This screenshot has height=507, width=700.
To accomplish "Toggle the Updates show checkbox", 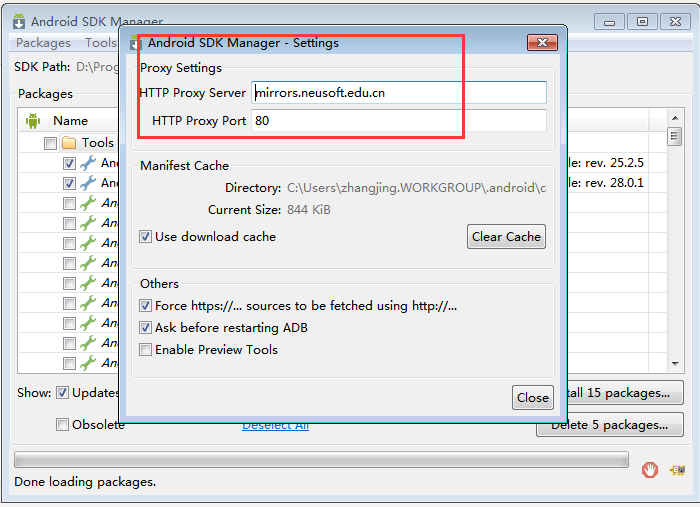I will click(62, 393).
